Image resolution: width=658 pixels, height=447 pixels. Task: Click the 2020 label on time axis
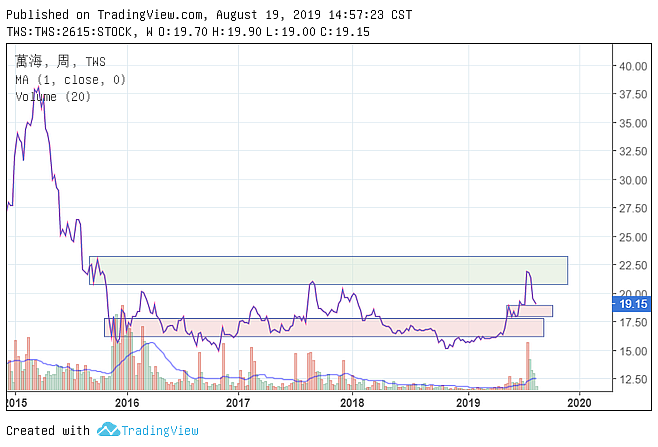point(580,403)
